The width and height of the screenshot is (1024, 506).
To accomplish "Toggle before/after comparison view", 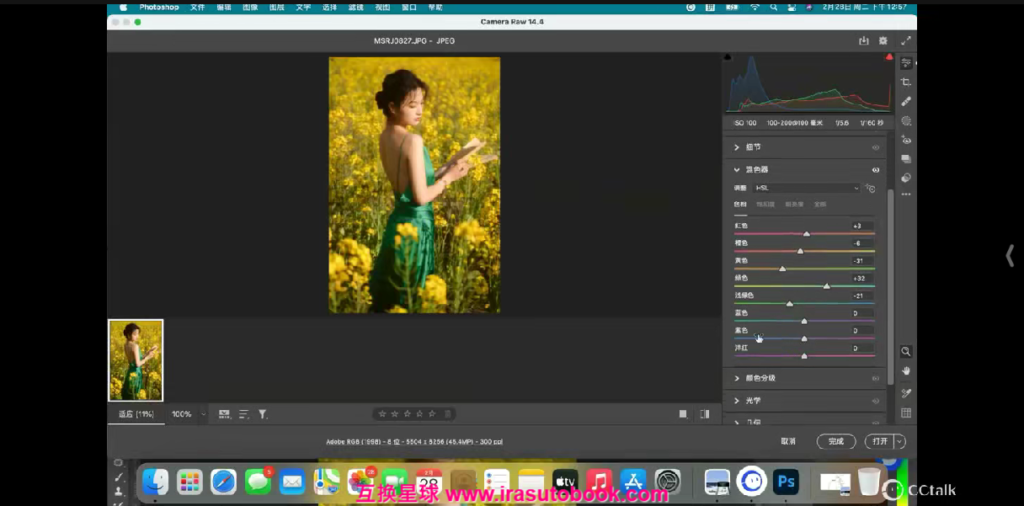I will [x=705, y=414].
